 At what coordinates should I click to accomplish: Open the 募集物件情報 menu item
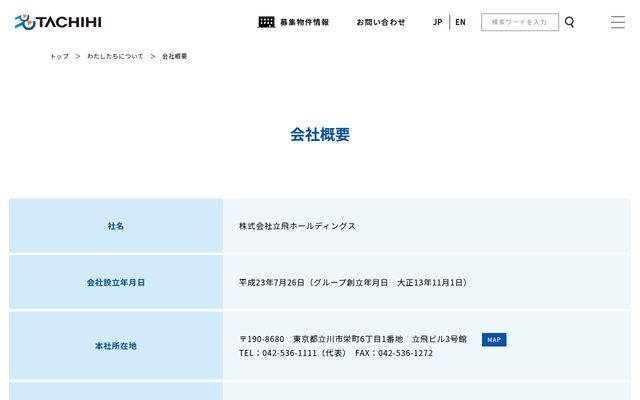304,22
